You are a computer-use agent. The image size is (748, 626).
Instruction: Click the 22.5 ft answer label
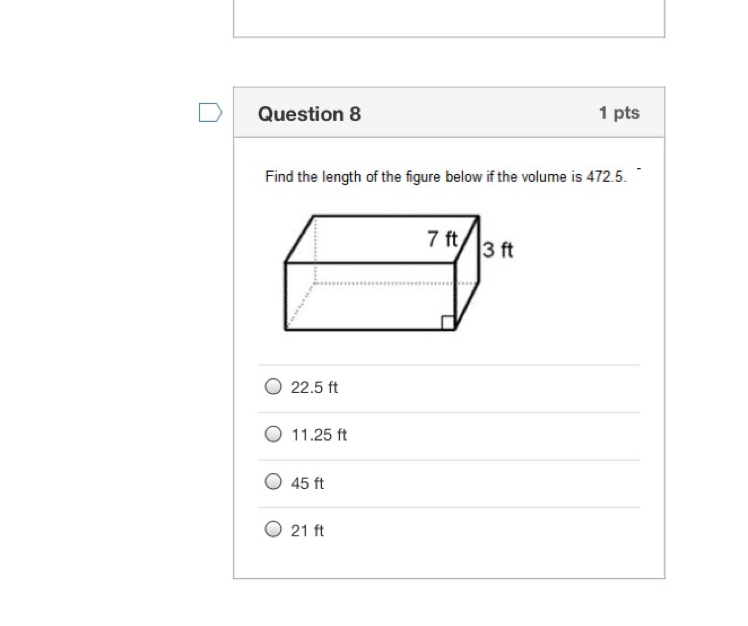click(x=314, y=387)
